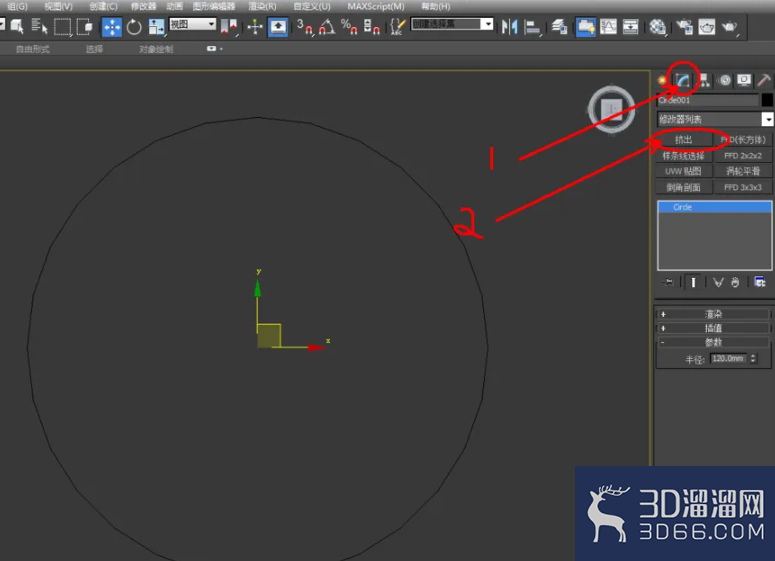Switch to Display command panel
The height and width of the screenshot is (561, 775).
point(744,80)
